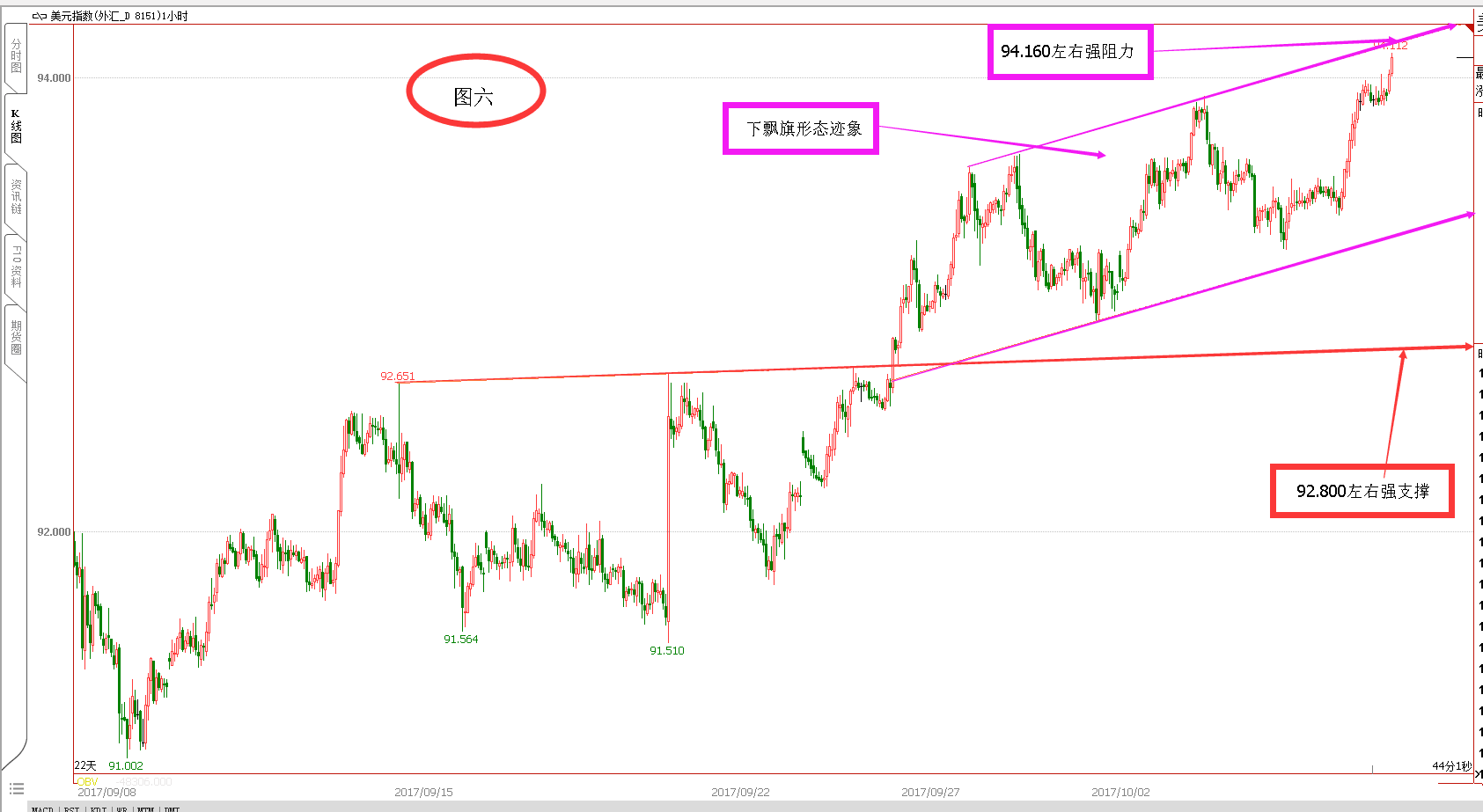Click the latest candlestick near the 94.112 high
The image size is (1483, 812).
(1391, 66)
